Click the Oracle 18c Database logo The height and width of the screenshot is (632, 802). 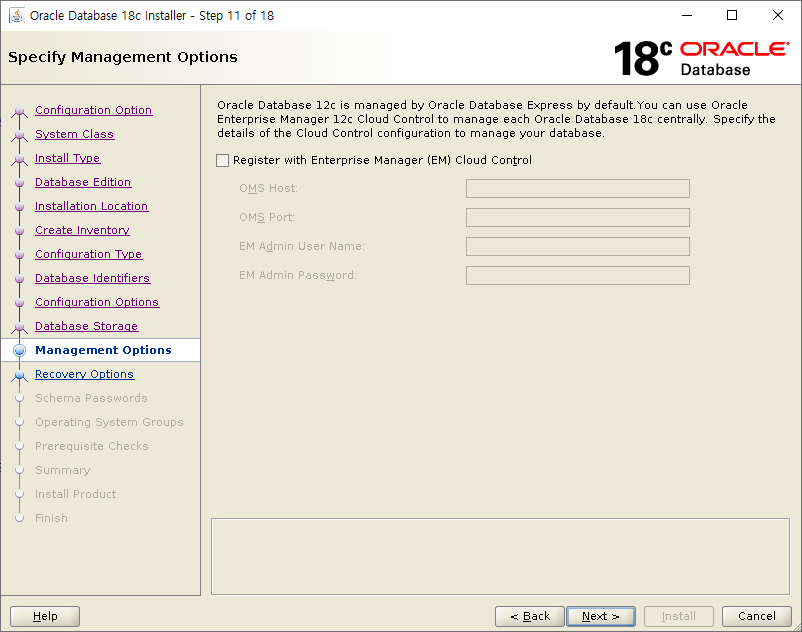point(701,58)
